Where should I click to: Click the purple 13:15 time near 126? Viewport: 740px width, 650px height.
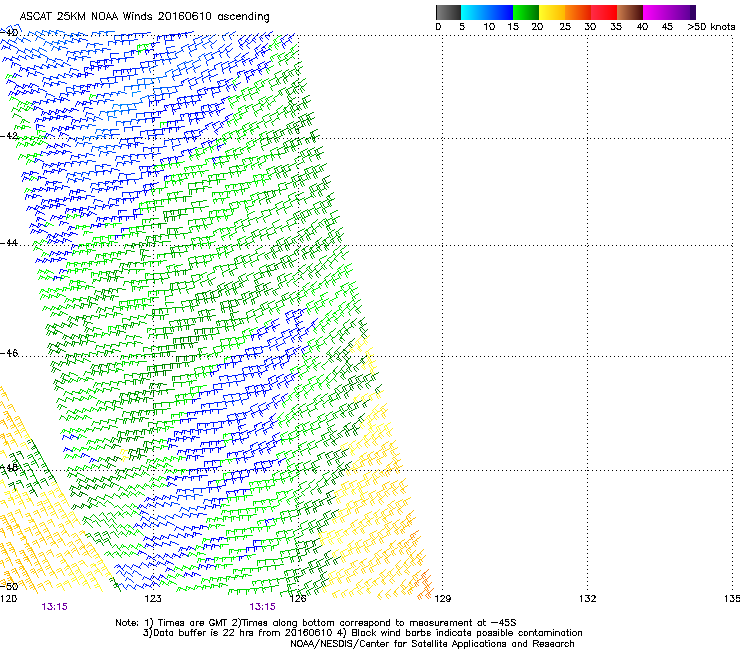click(262, 607)
